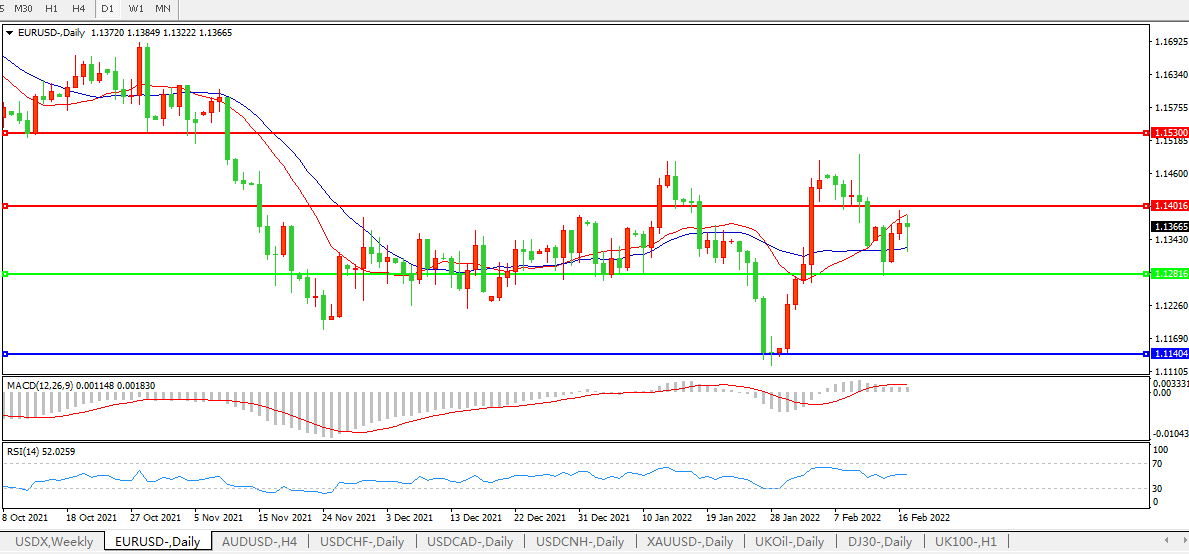Switch to the M30 timeframe

coord(23,8)
